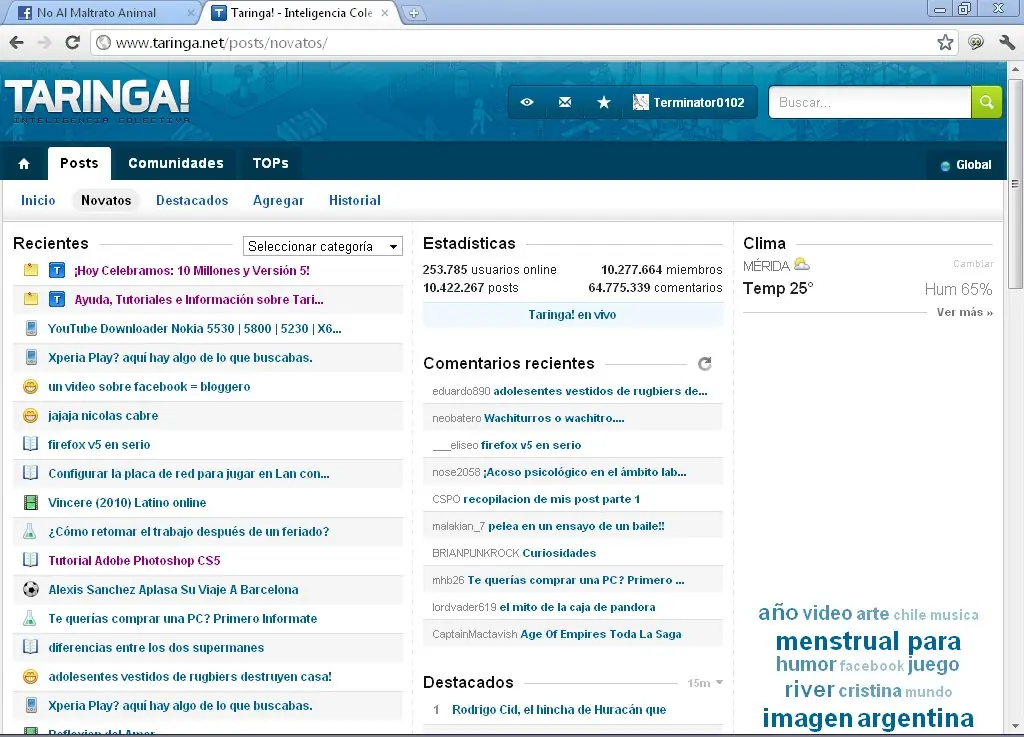The width and height of the screenshot is (1024, 737).
Task: Click the Ver más » weather link
Action: pyautogui.click(x=965, y=312)
